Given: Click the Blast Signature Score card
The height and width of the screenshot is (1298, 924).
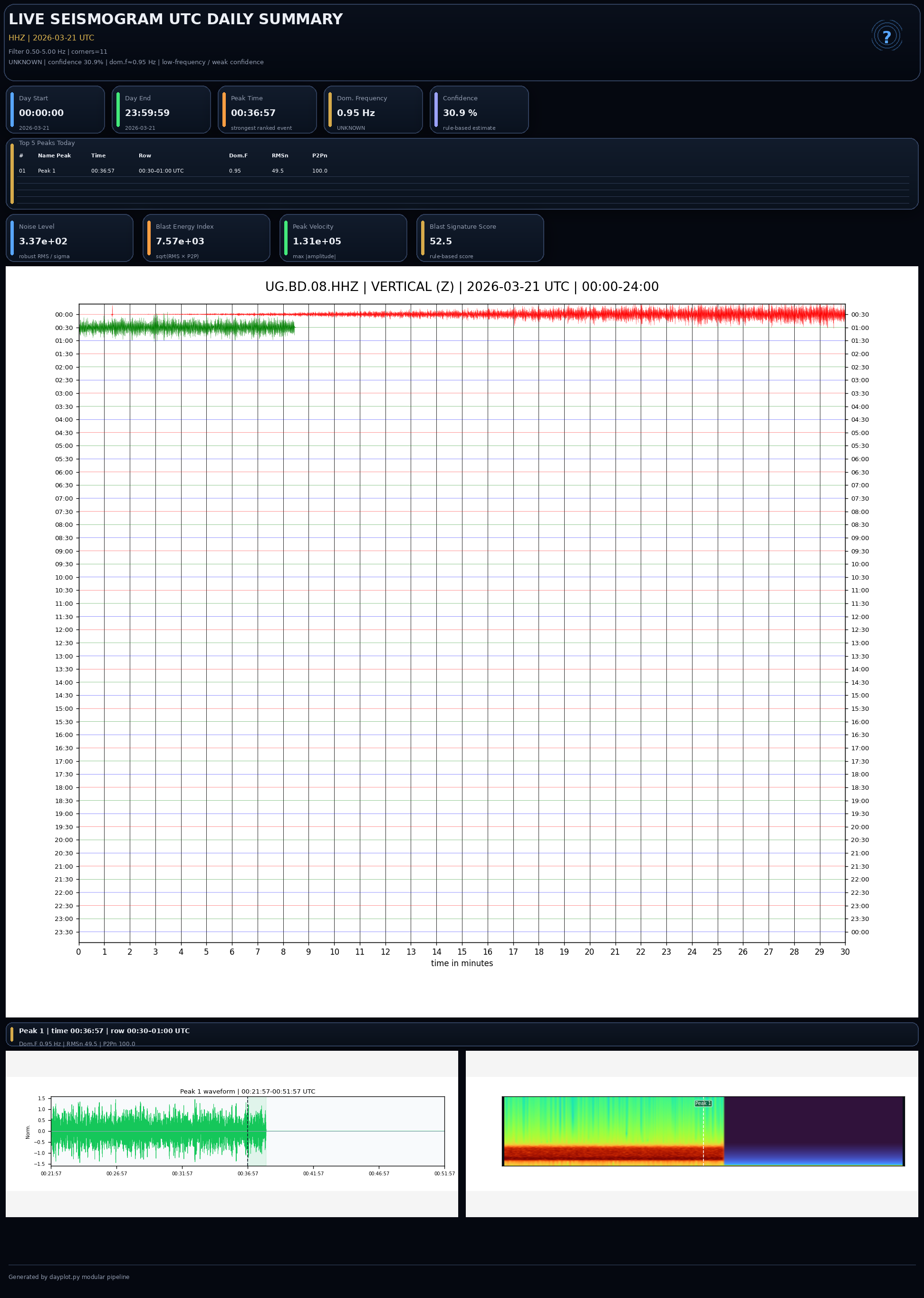Looking at the screenshot, I should pos(480,238).
